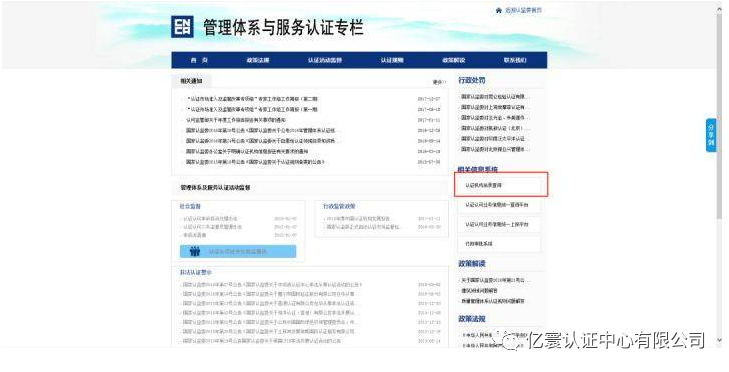This screenshot has width=729, height=372.
Task: Select the 相关通知 tab
Action: (x=192, y=81)
